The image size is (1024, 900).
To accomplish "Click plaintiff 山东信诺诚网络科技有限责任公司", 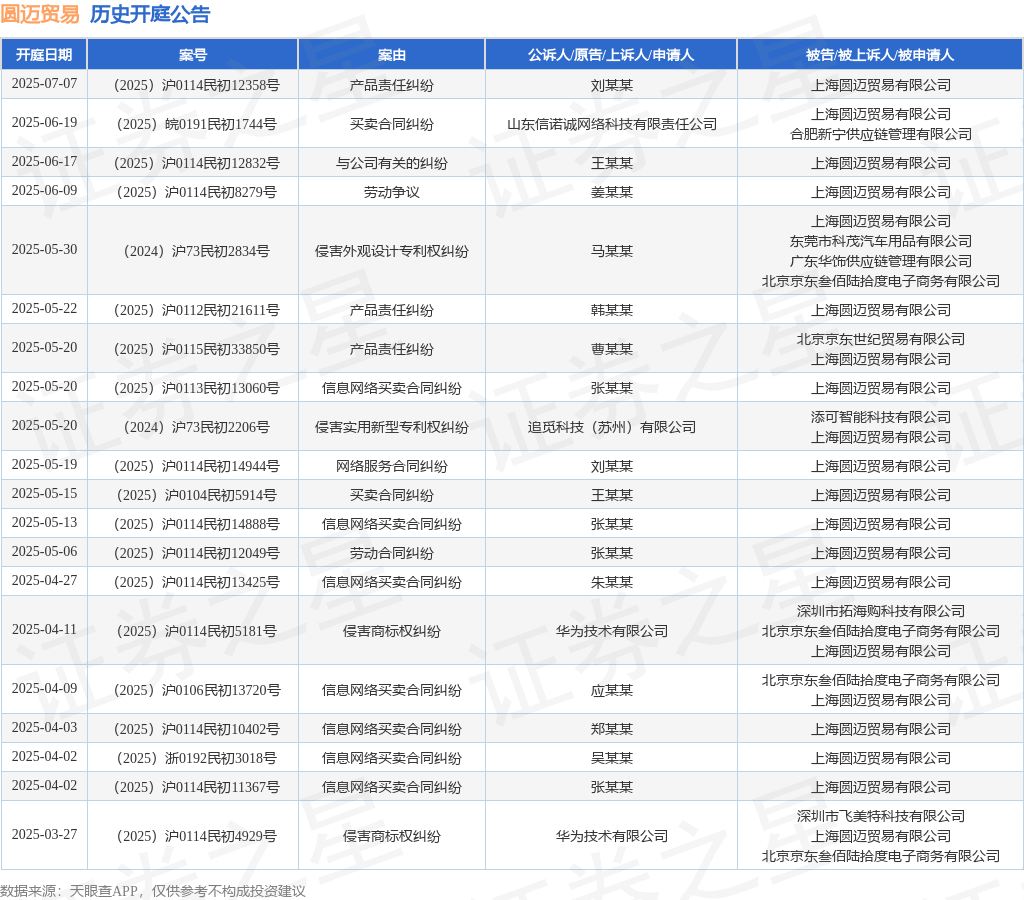I will pos(612,124).
